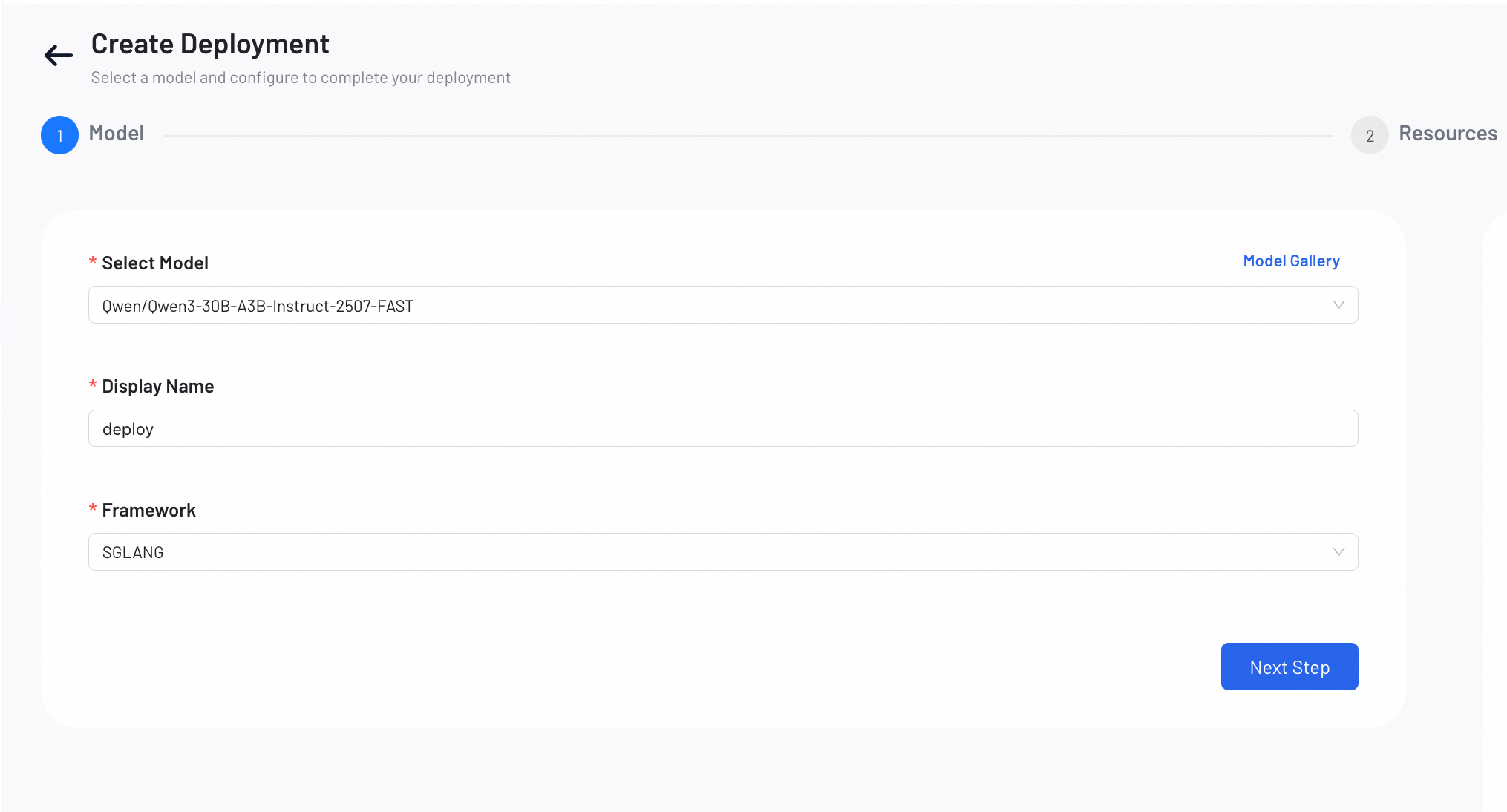Expand the Framework SGLANG dropdown

[723, 552]
